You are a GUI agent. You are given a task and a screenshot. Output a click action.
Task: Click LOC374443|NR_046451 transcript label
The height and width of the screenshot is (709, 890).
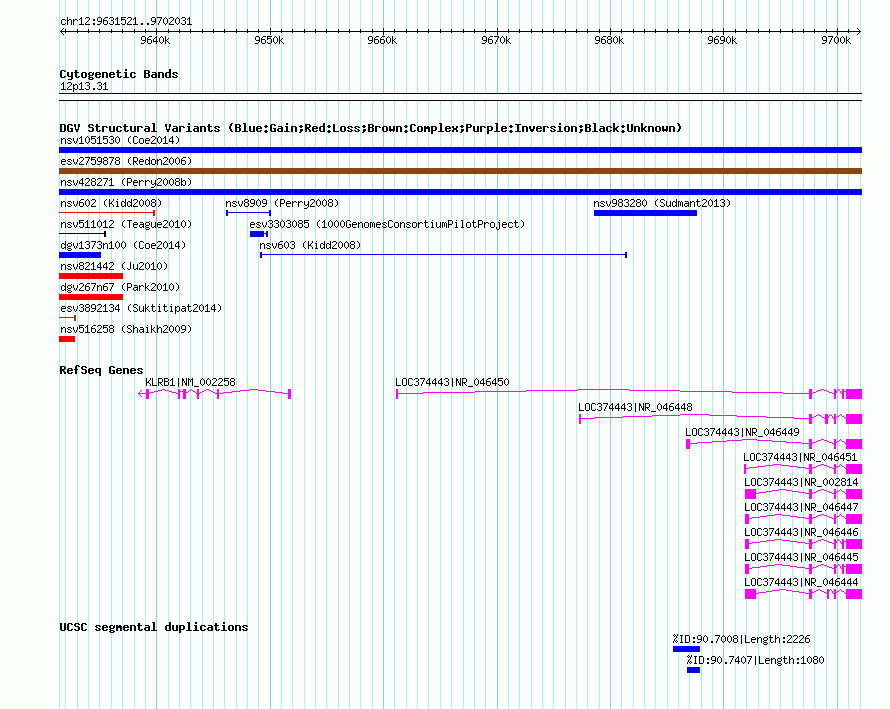pos(800,457)
